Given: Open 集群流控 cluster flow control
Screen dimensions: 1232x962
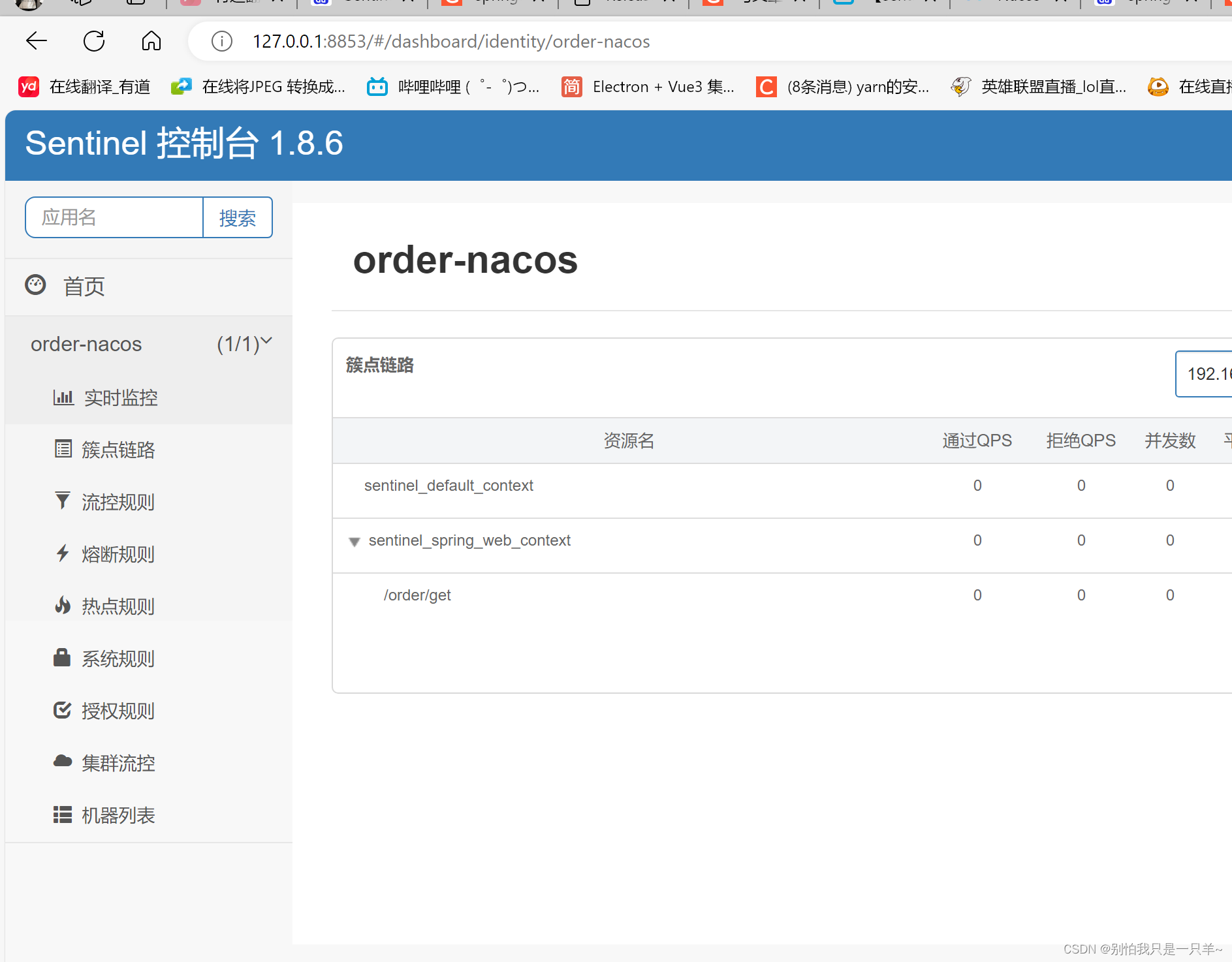Looking at the screenshot, I should pos(149,763).
